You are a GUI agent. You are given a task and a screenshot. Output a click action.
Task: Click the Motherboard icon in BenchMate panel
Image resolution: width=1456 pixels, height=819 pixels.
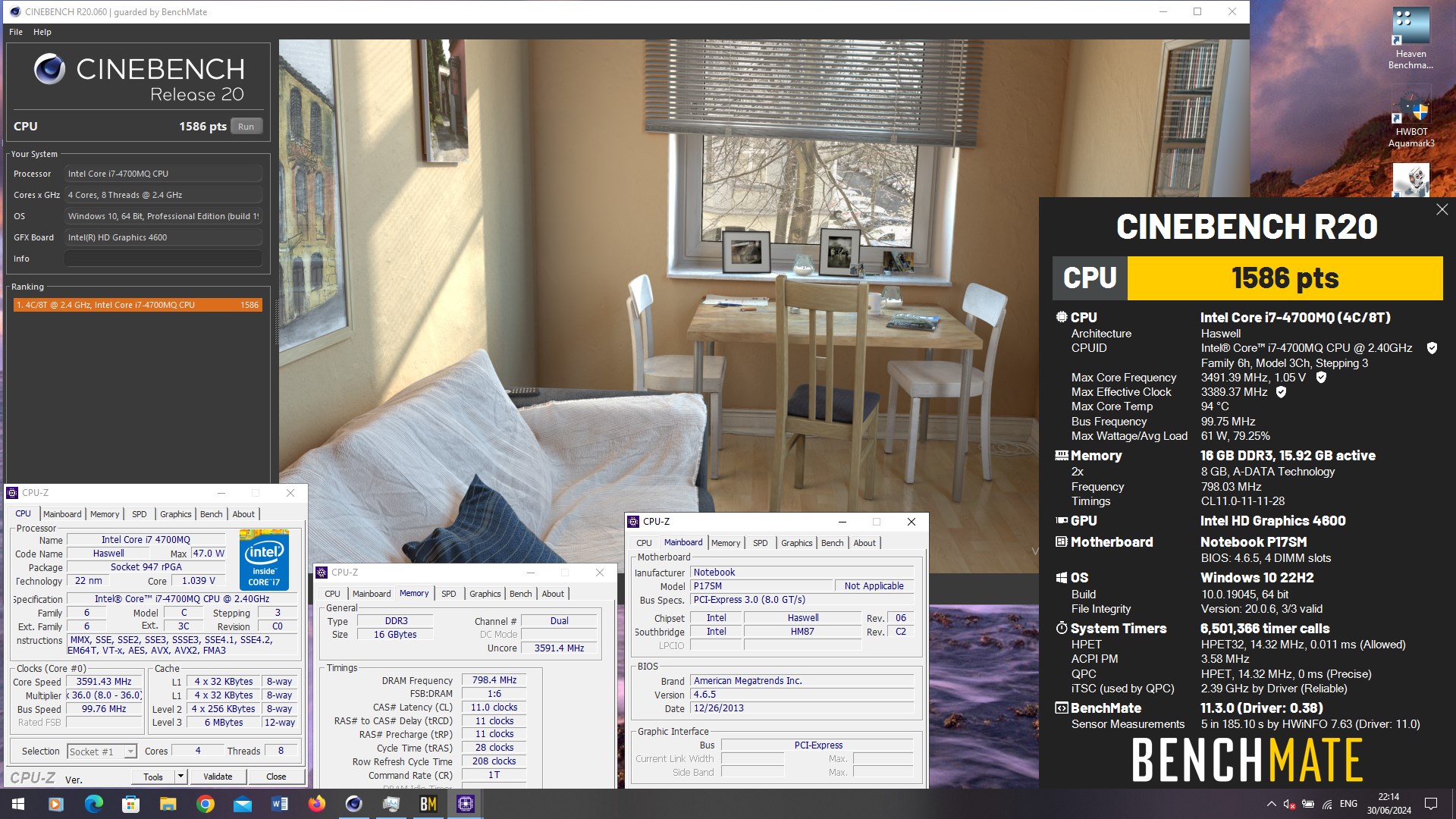[1061, 542]
